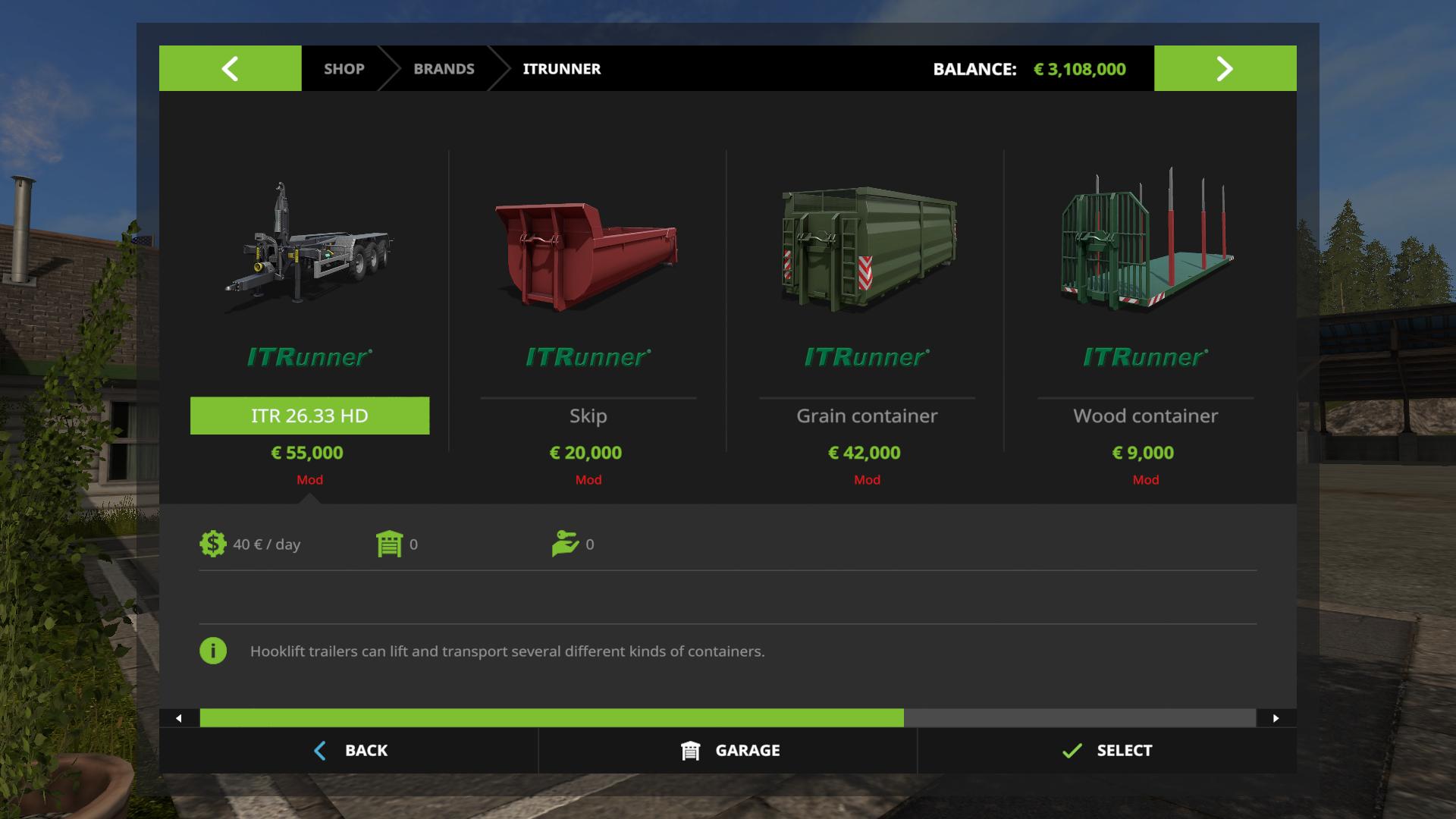The height and width of the screenshot is (819, 1456).
Task: Click the garage icon in bottom bar
Action: (x=690, y=751)
